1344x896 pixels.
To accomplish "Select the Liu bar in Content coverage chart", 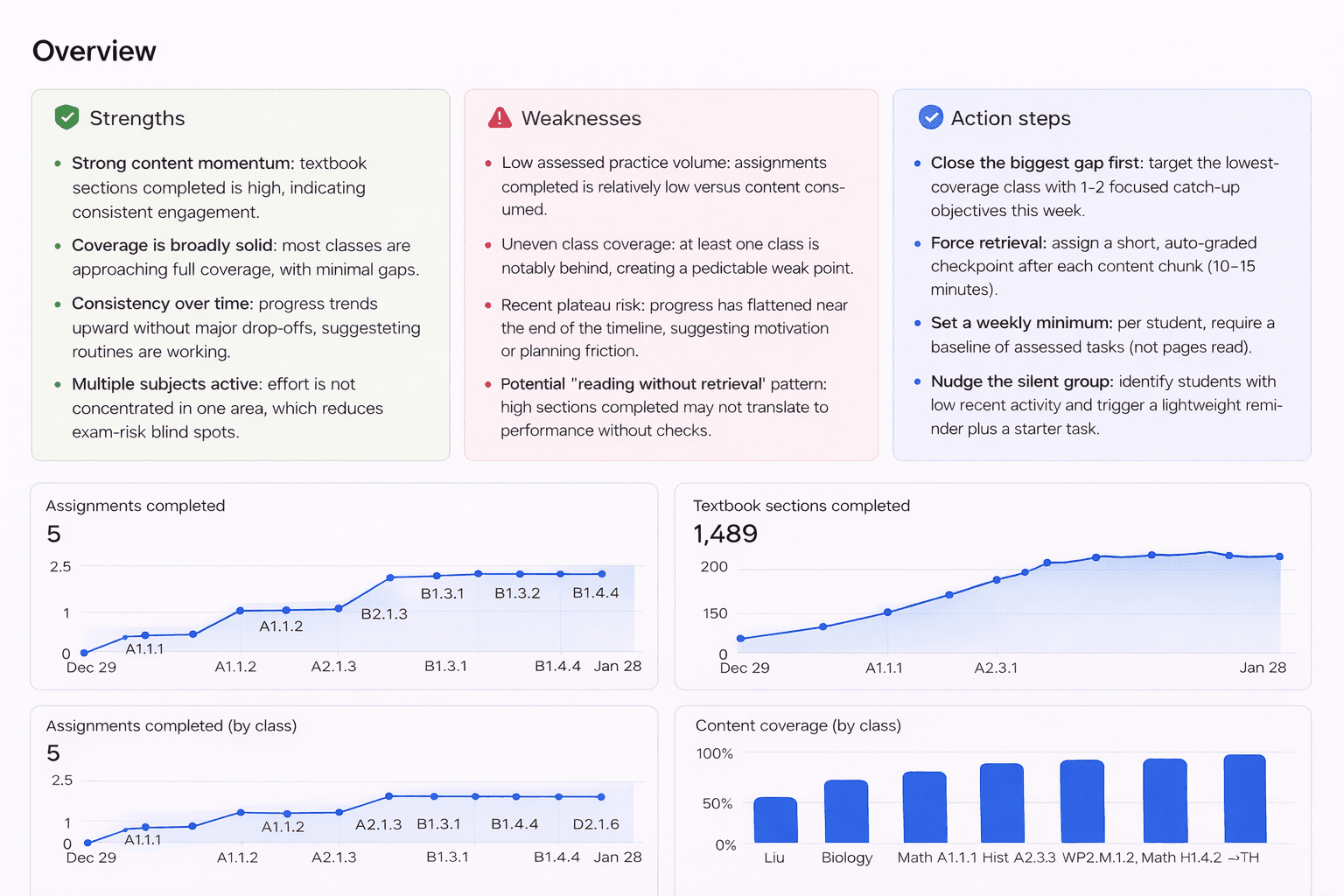I will click(x=775, y=820).
